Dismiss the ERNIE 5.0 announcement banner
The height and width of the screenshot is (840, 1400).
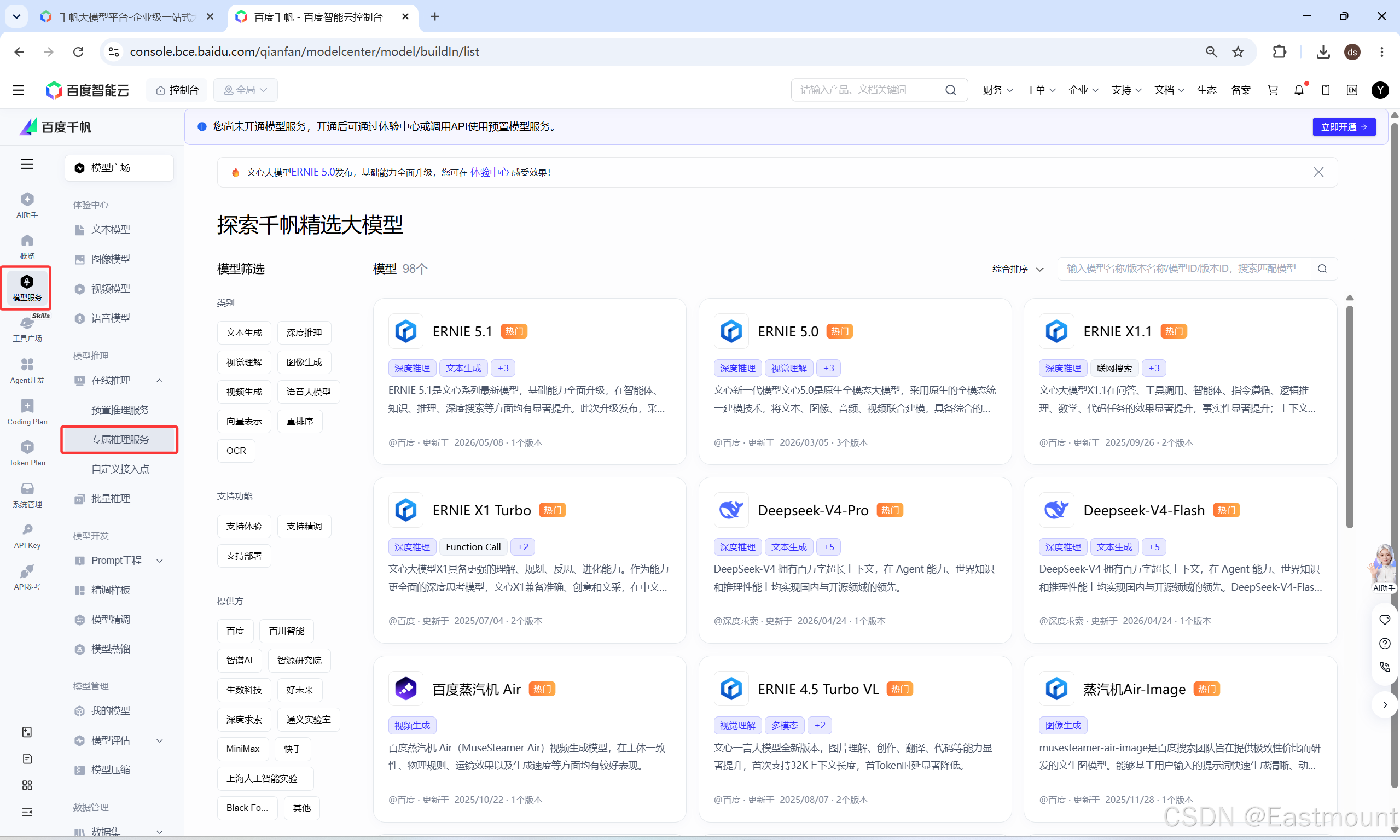(x=1318, y=172)
